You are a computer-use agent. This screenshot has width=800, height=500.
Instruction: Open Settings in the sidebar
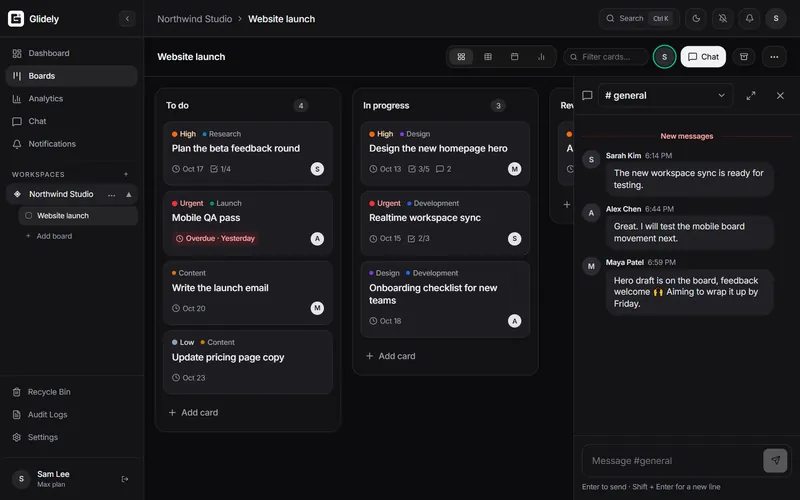pyautogui.click(x=71, y=437)
